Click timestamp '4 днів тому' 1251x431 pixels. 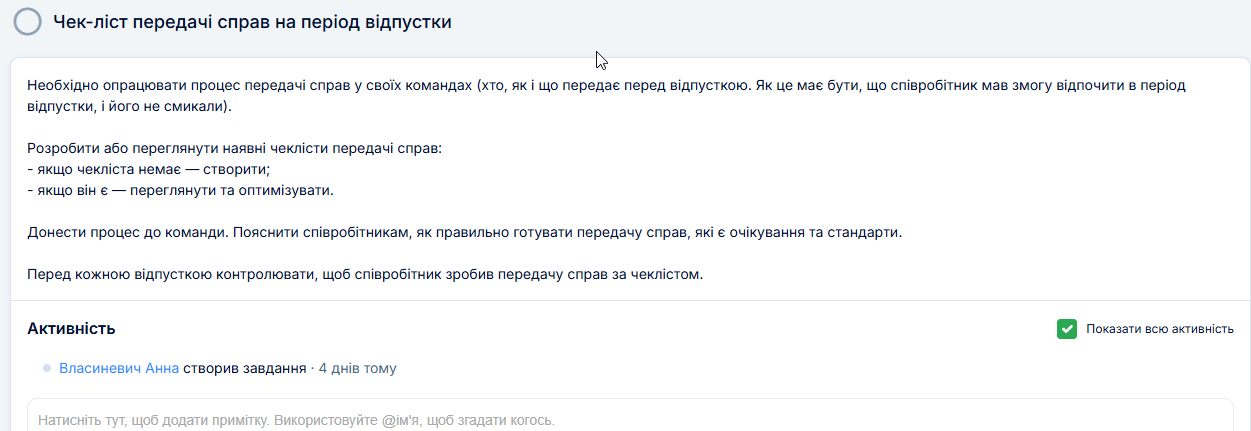(x=357, y=368)
